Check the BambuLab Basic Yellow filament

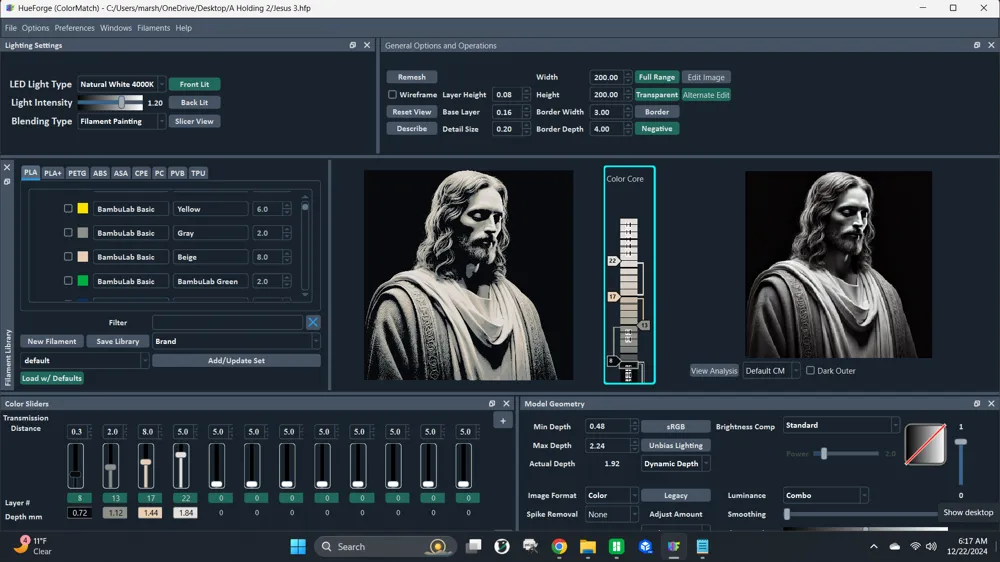click(68, 209)
